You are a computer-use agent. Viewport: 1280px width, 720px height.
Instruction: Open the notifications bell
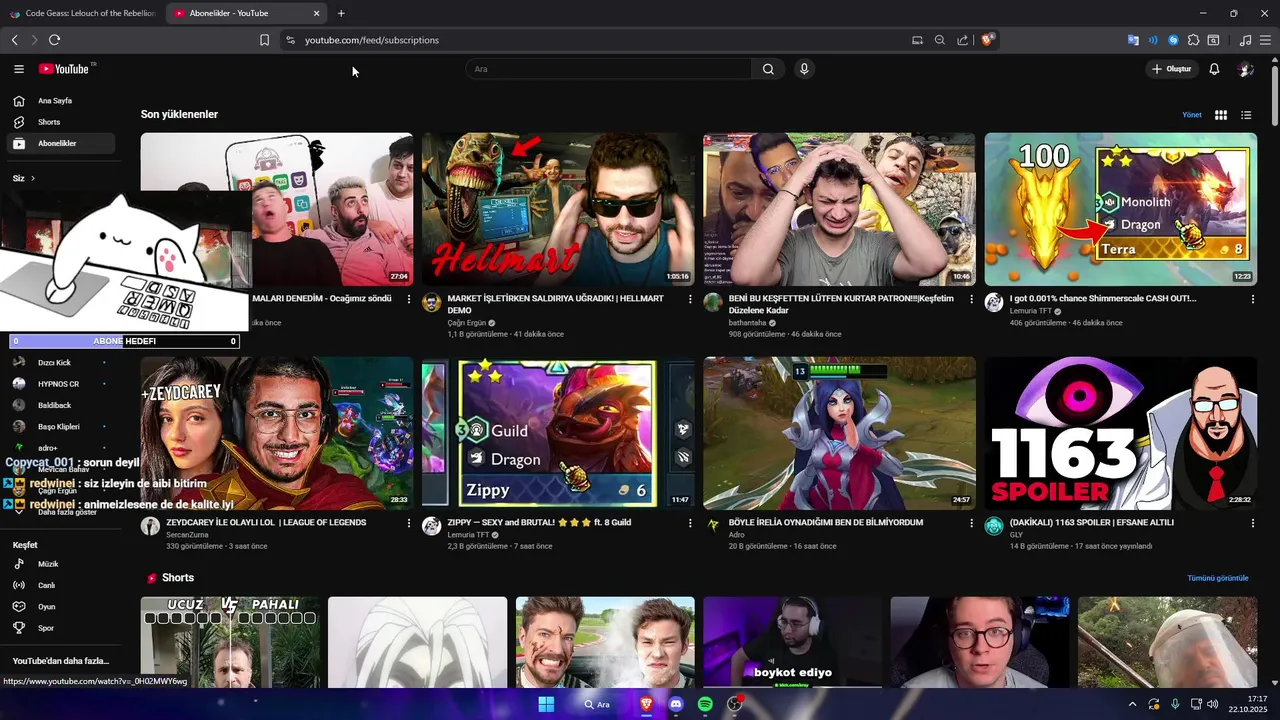pyautogui.click(x=1214, y=69)
